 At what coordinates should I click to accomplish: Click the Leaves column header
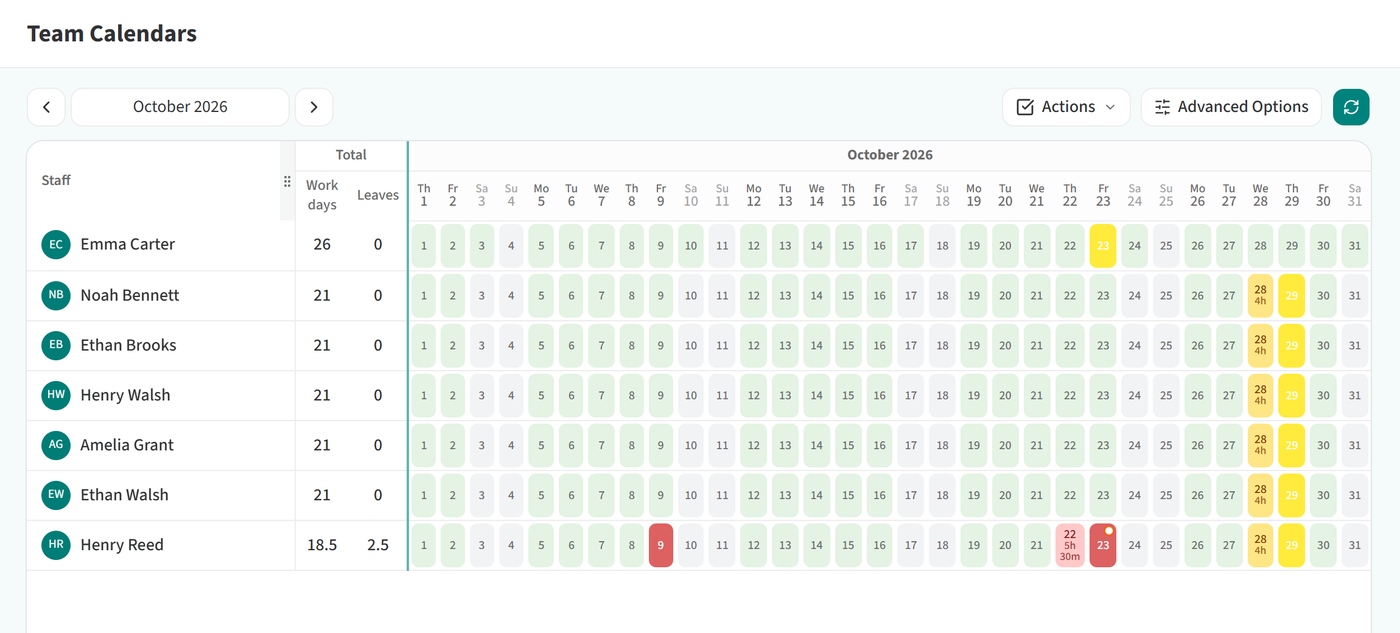(x=378, y=195)
